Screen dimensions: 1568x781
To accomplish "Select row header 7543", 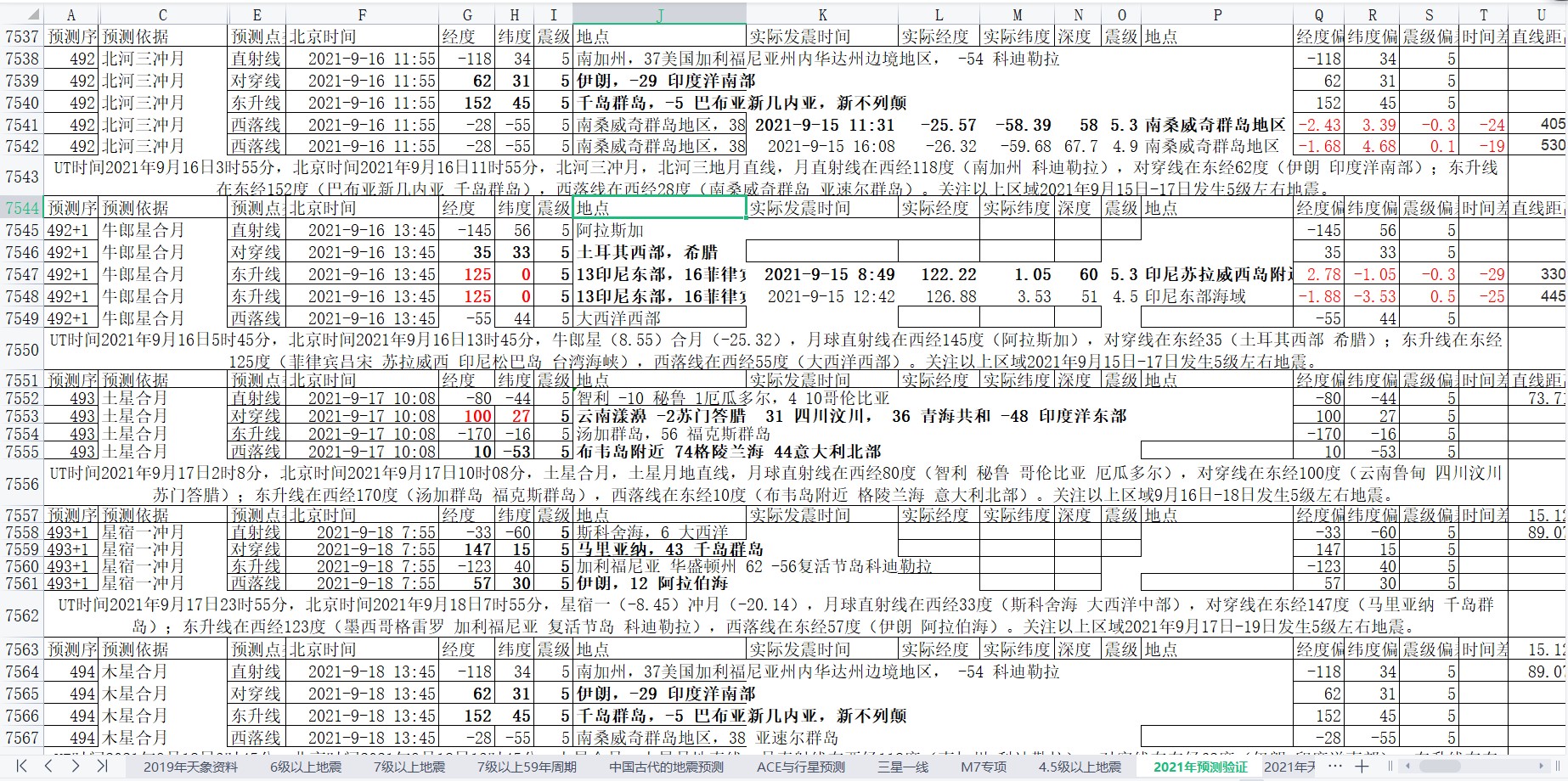I will point(22,177).
